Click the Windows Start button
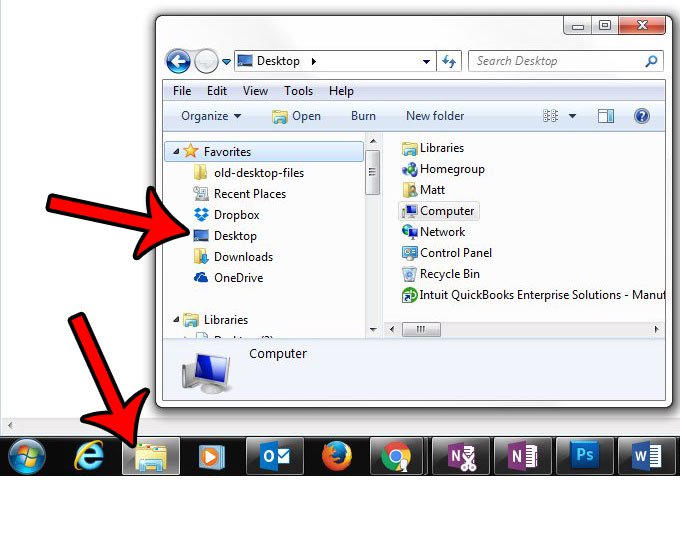The height and width of the screenshot is (560, 680). coord(26,456)
